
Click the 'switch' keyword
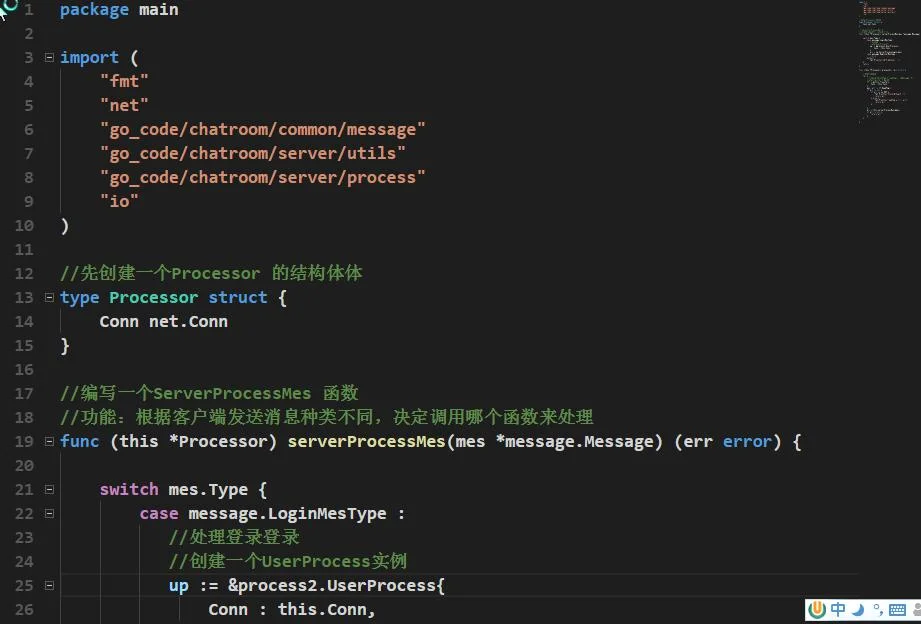(x=129, y=489)
